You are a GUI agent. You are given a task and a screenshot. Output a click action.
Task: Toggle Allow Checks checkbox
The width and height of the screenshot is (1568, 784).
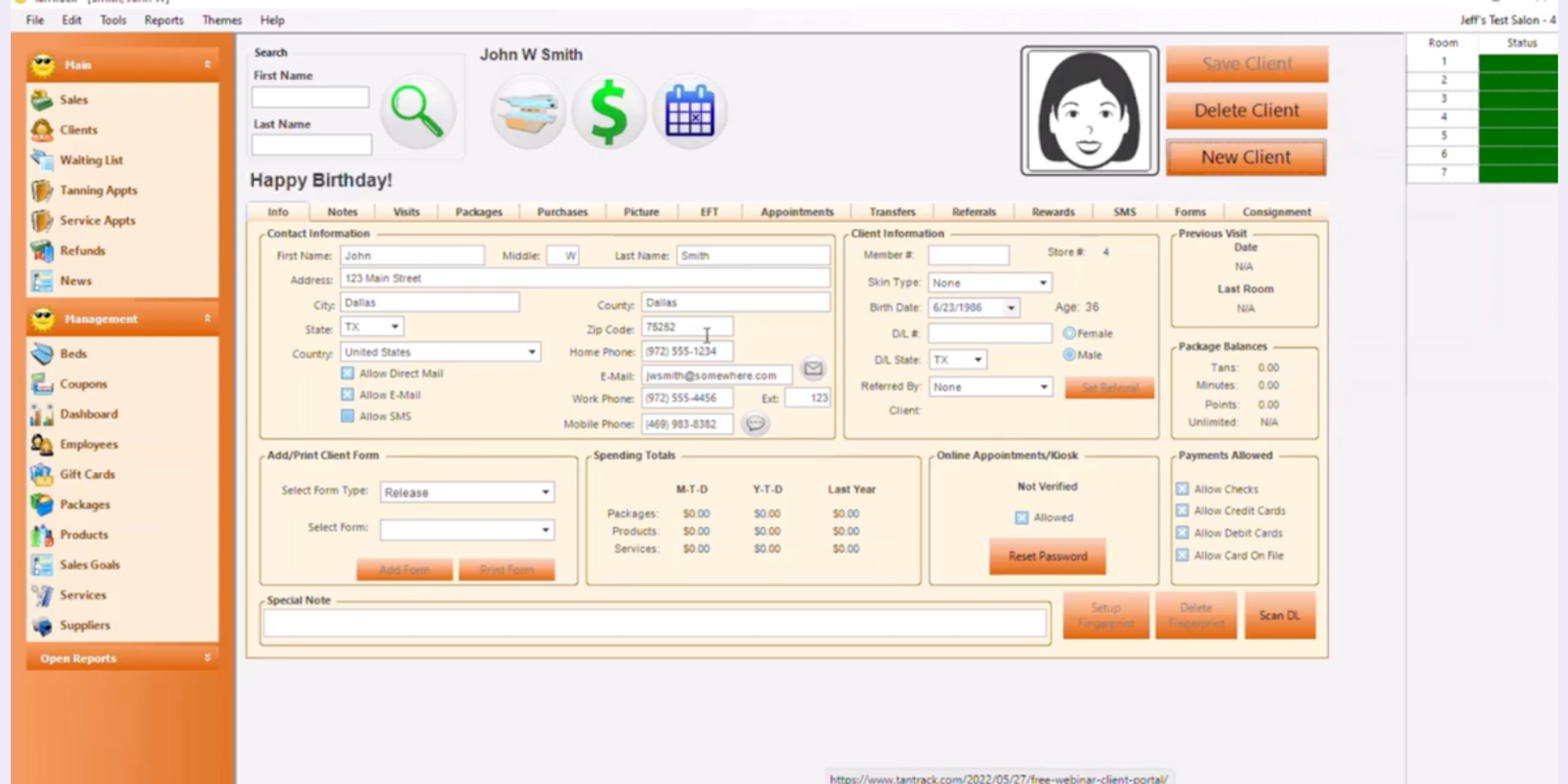(1182, 488)
